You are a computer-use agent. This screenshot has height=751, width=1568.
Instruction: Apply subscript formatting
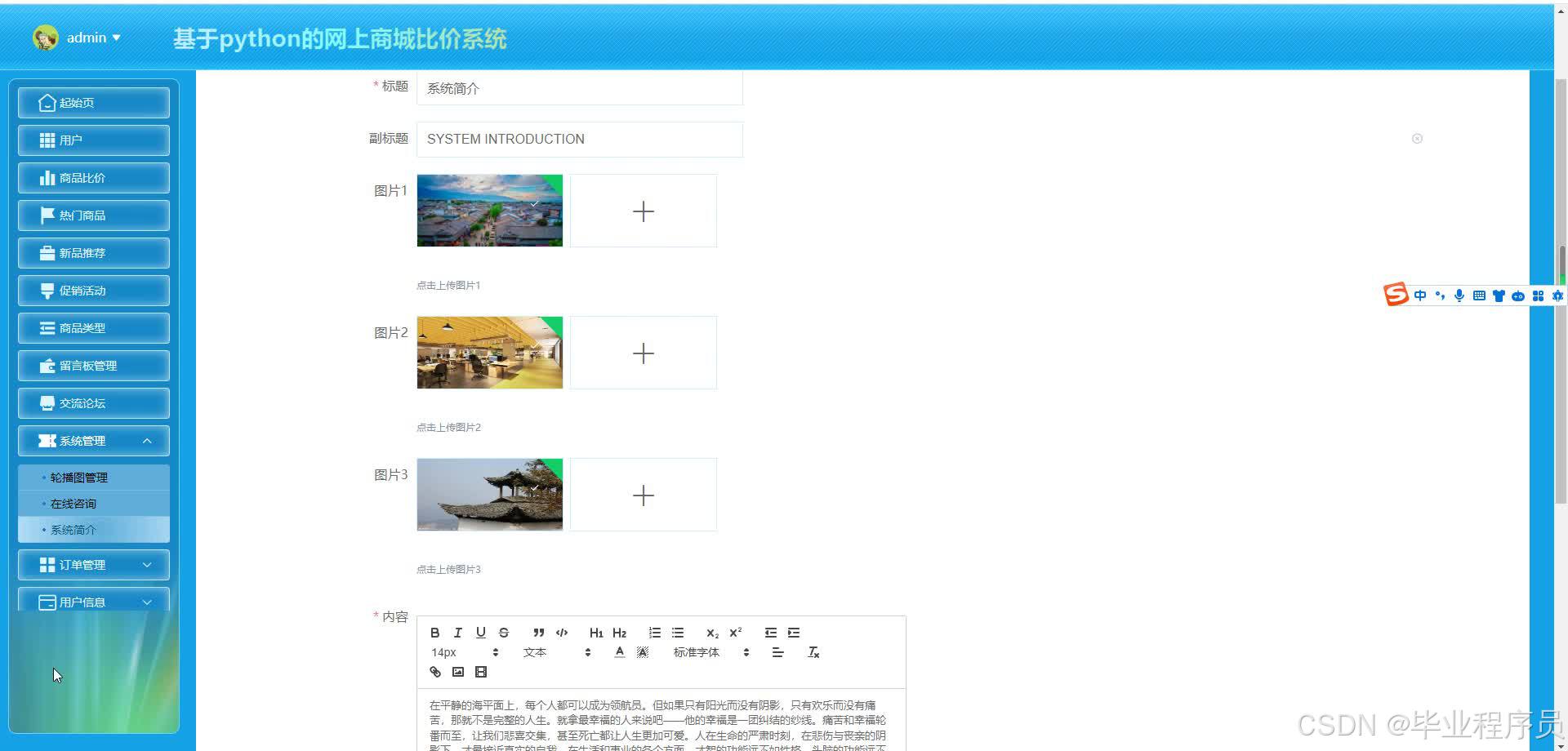pyautogui.click(x=712, y=633)
